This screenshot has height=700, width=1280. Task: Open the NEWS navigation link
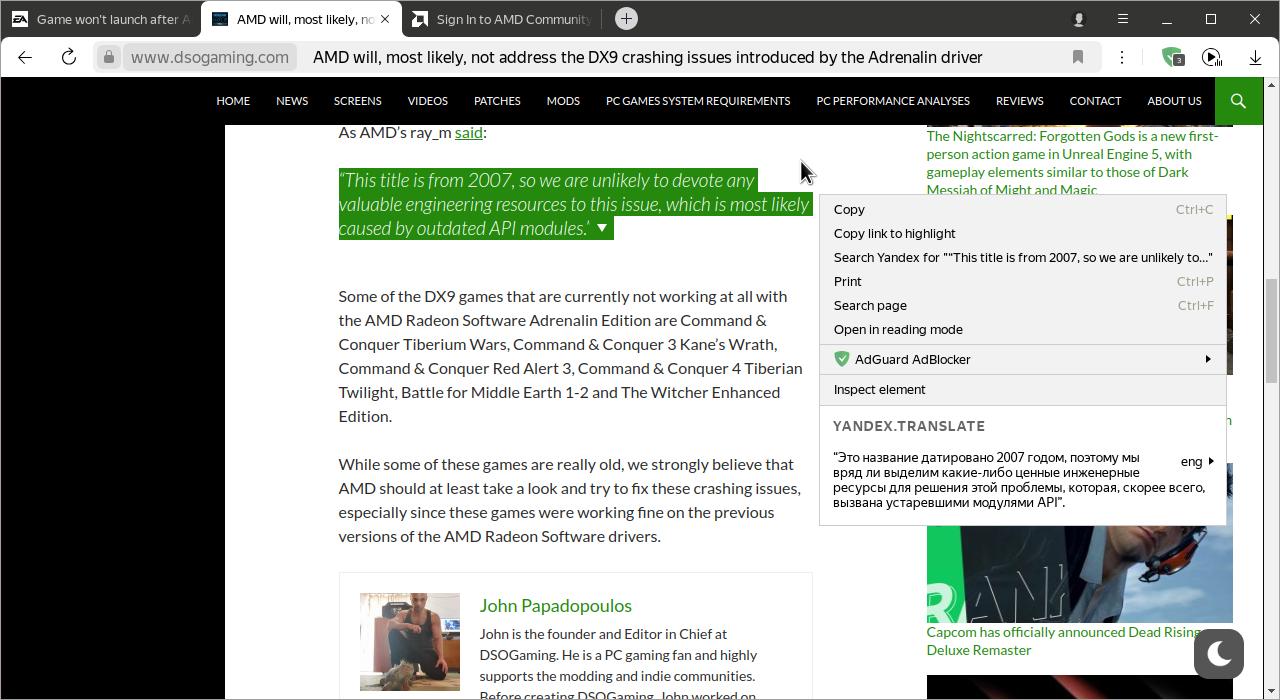point(292,101)
